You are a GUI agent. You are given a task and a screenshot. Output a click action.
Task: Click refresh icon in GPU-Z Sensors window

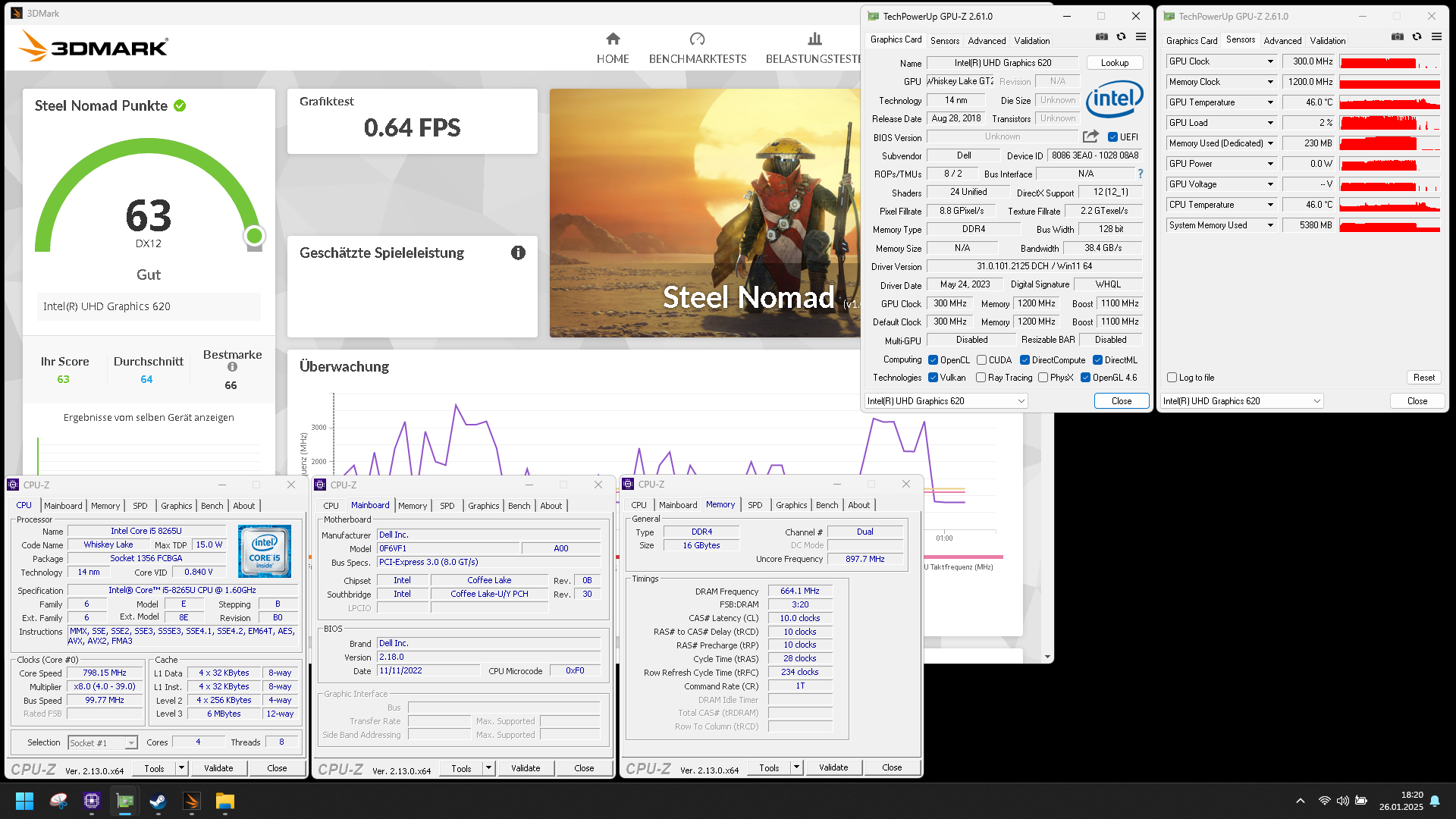coord(1417,36)
